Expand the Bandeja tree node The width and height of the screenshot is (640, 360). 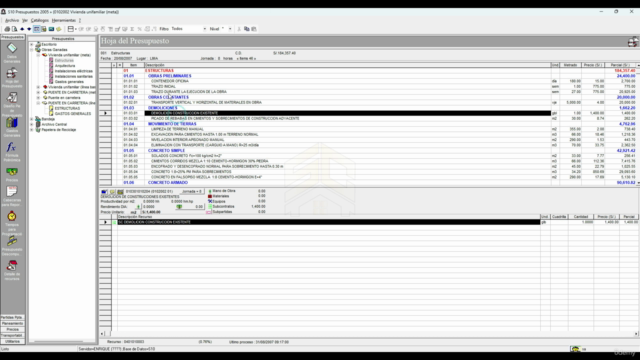pos(32,119)
